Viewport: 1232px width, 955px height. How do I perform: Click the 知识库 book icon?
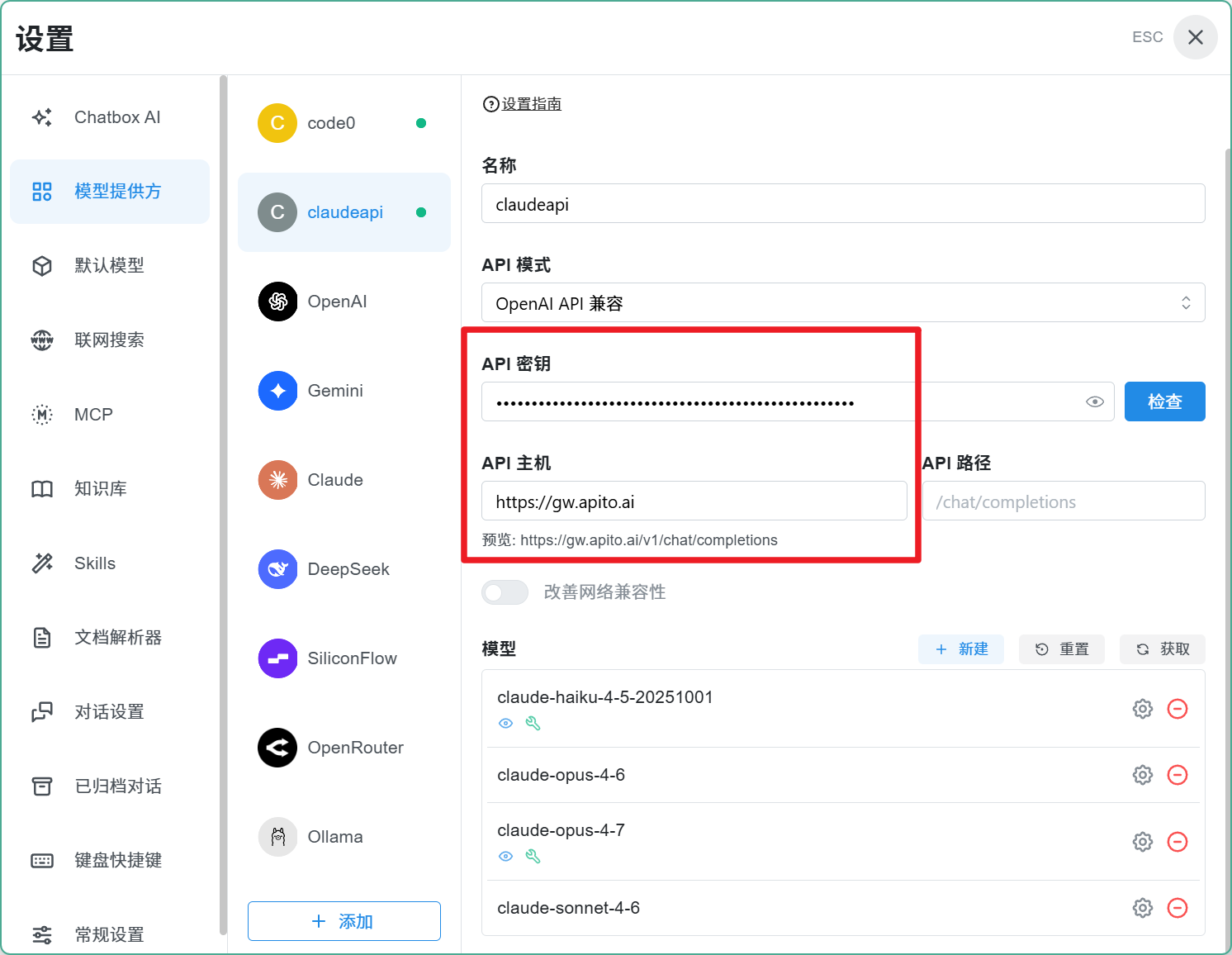[42, 489]
